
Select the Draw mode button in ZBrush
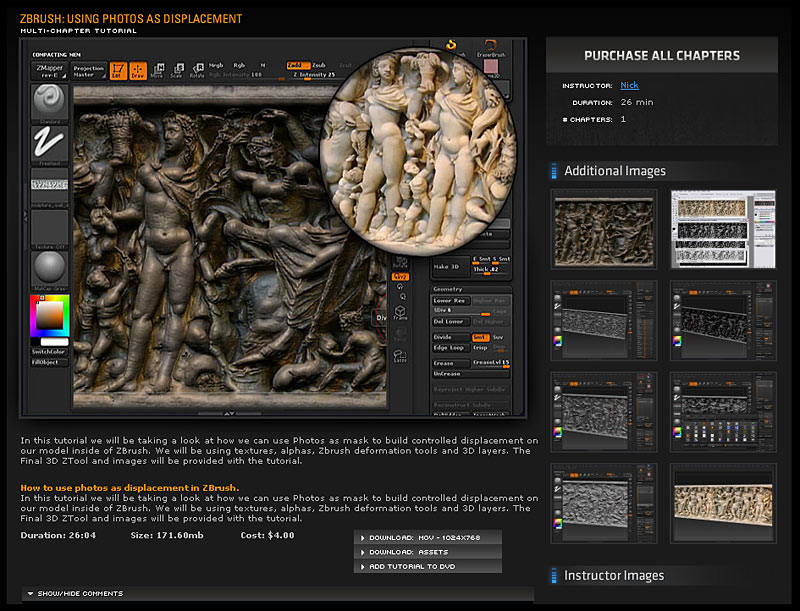point(138,70)
